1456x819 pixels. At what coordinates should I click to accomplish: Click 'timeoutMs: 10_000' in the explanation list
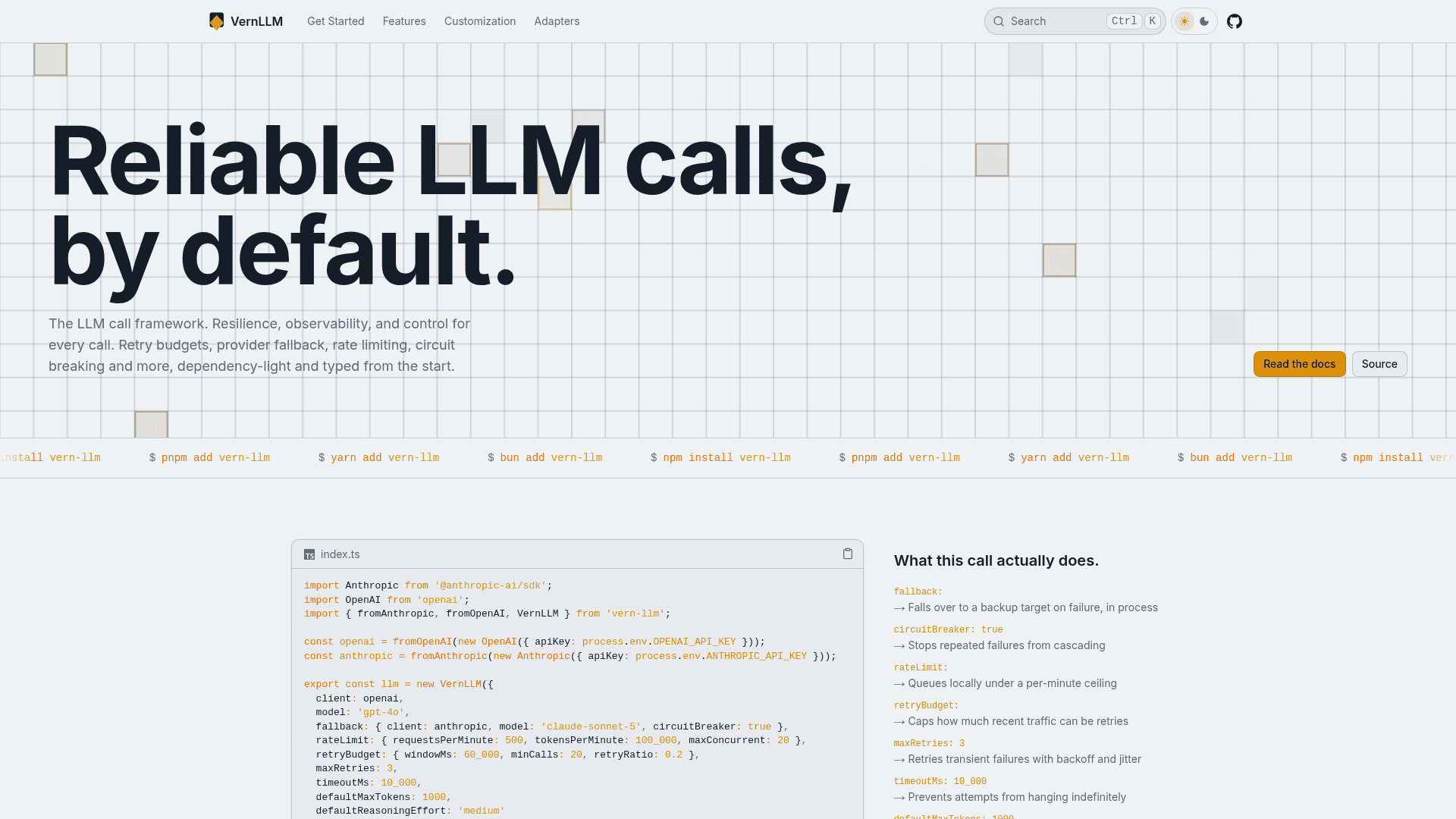click(x=940, y=781)
